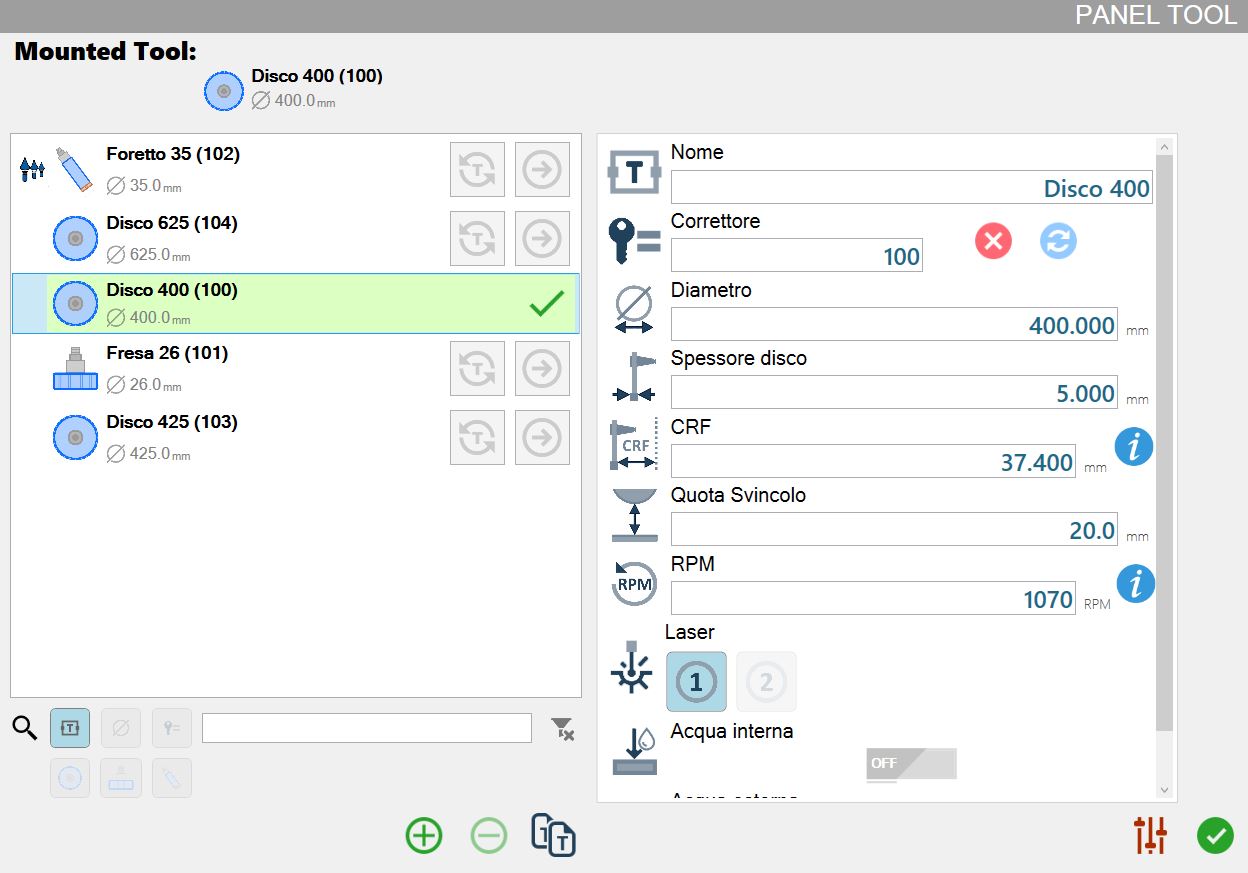
Task: Click the arrow button on Fresa 26 row
Action: click(x=542, y=368)
